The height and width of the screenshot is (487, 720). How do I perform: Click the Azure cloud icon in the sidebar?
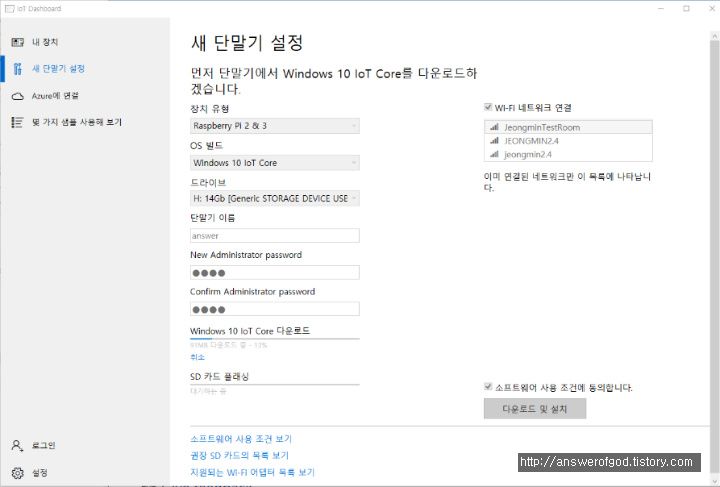coord(17,96)
